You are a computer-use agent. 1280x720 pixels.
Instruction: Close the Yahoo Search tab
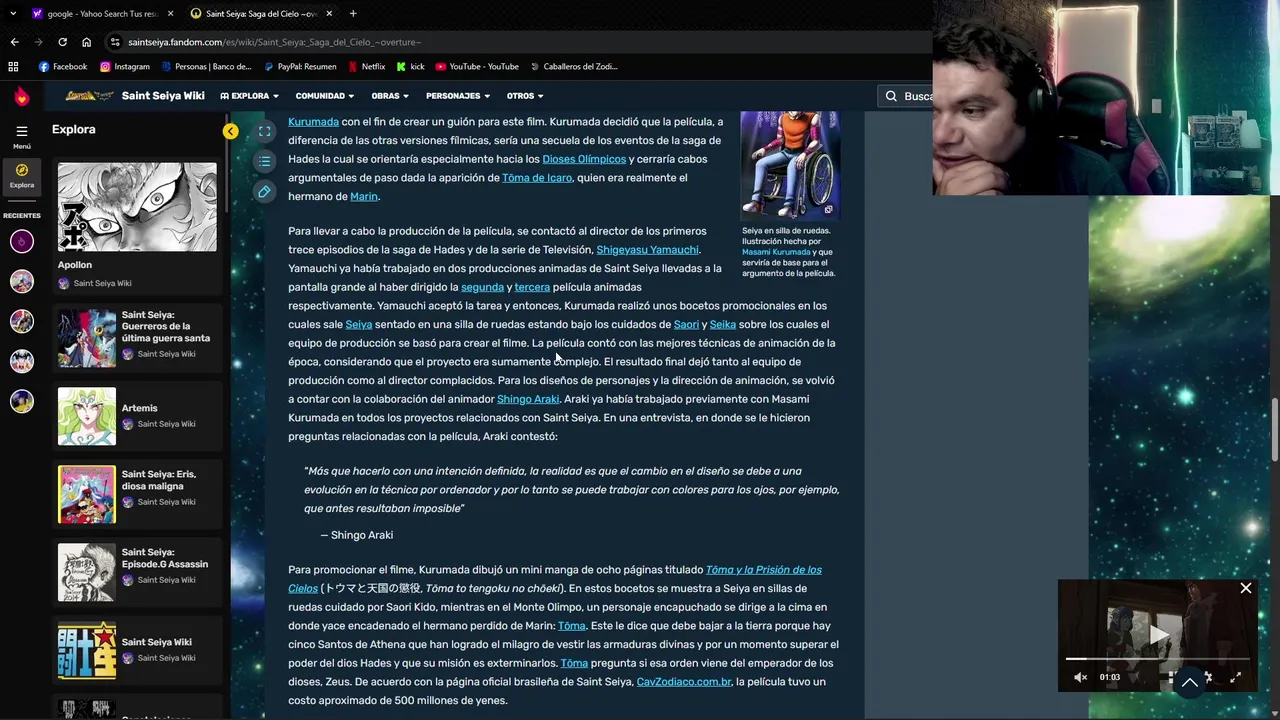pyautogui.click(x=170, y=14)
